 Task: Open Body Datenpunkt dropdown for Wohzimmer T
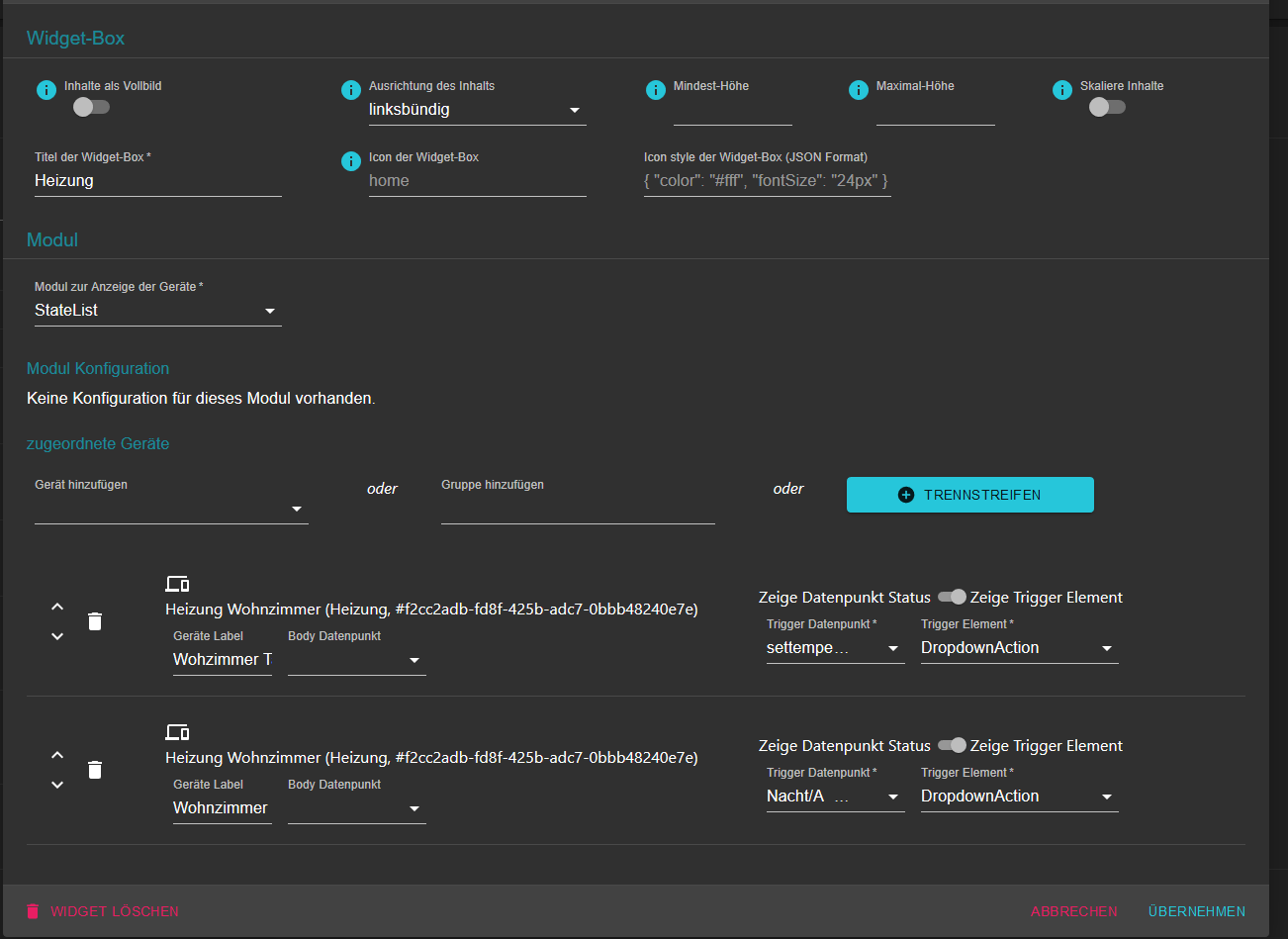tap(357, 660)
